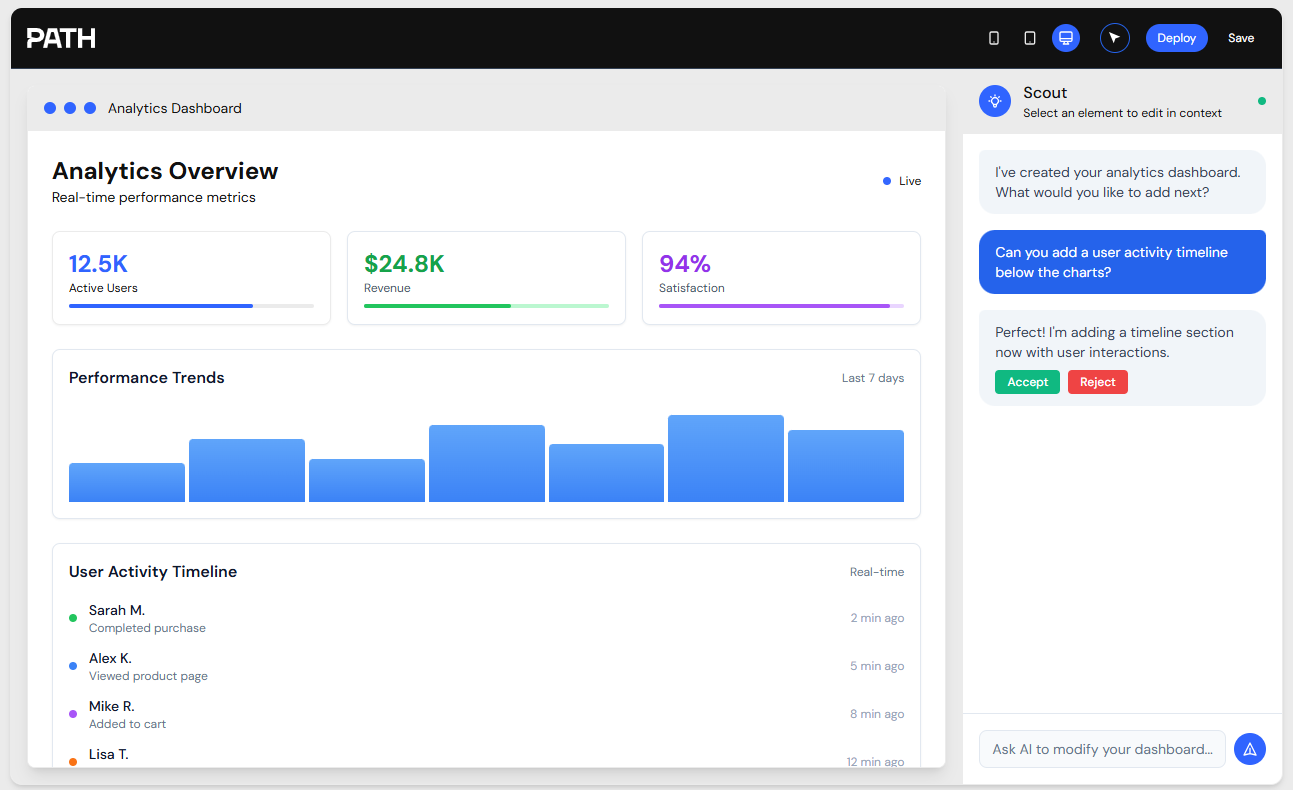The image size is (1293, 790).
Task: Click the Last 7 days label
Action: (x=873, y=378)
